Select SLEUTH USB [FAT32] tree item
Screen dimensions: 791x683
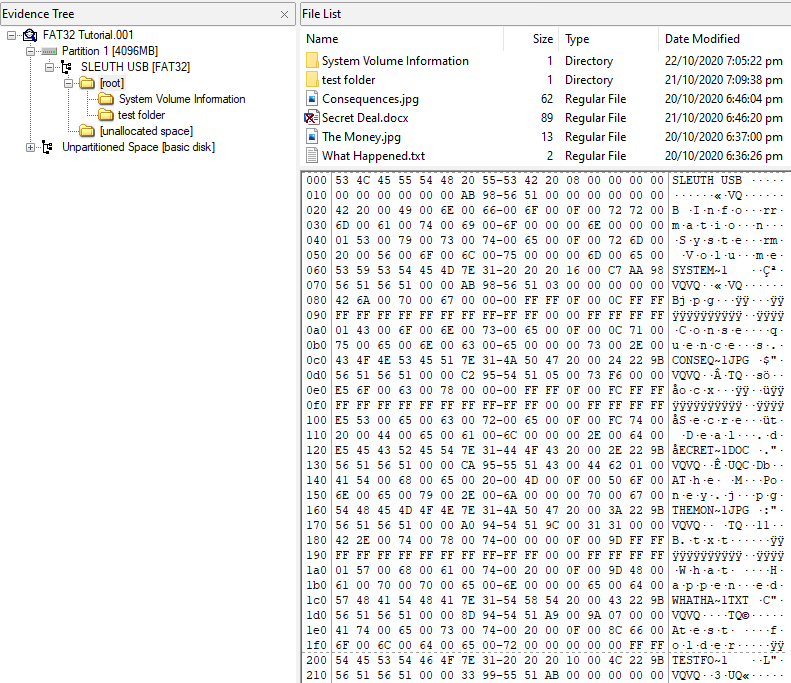(x=135, y=67)
